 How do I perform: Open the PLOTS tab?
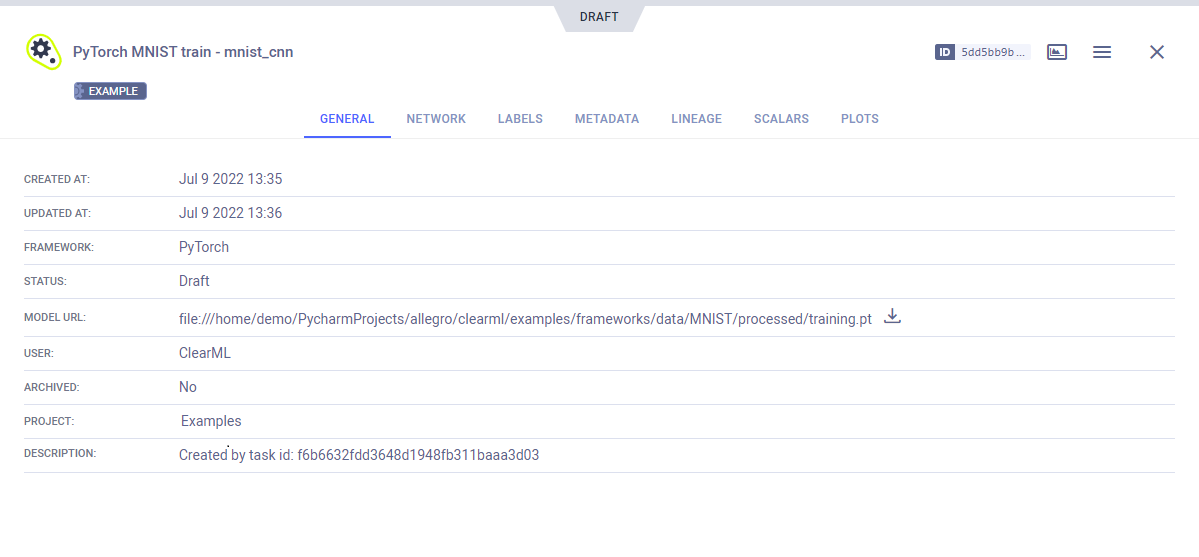tap(860, 119)
